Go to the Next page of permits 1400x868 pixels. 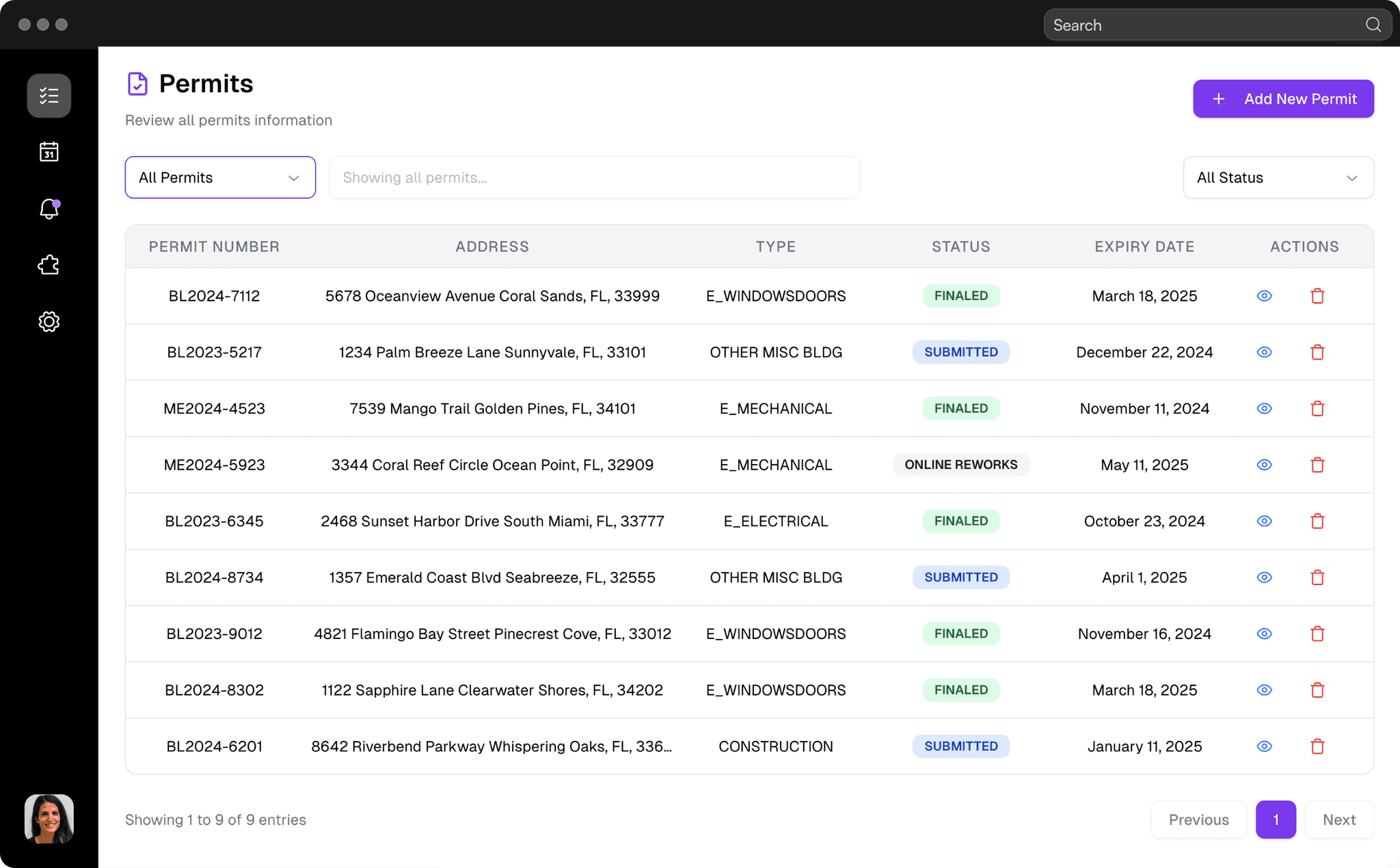[x=1339, y=819]
